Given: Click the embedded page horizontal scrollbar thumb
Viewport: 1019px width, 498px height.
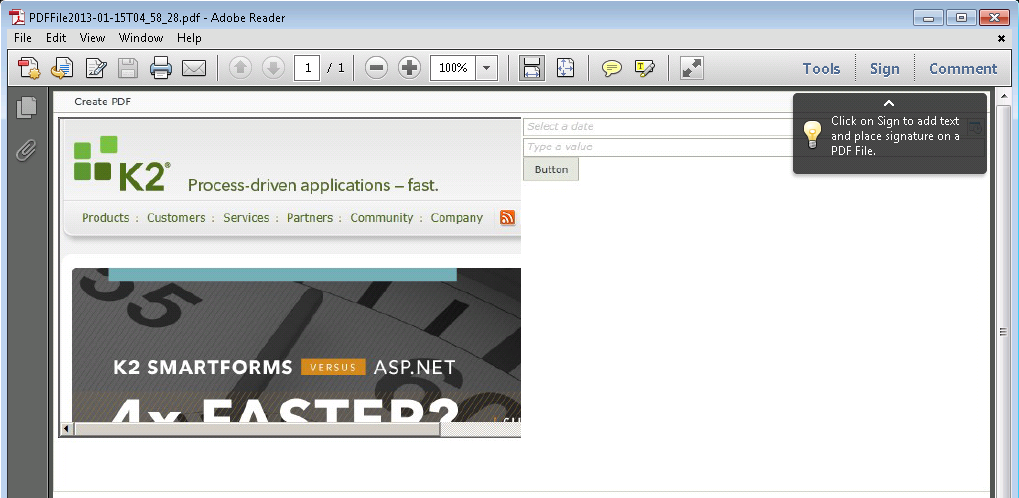Looking at the screenshot, I should point(257,429).
